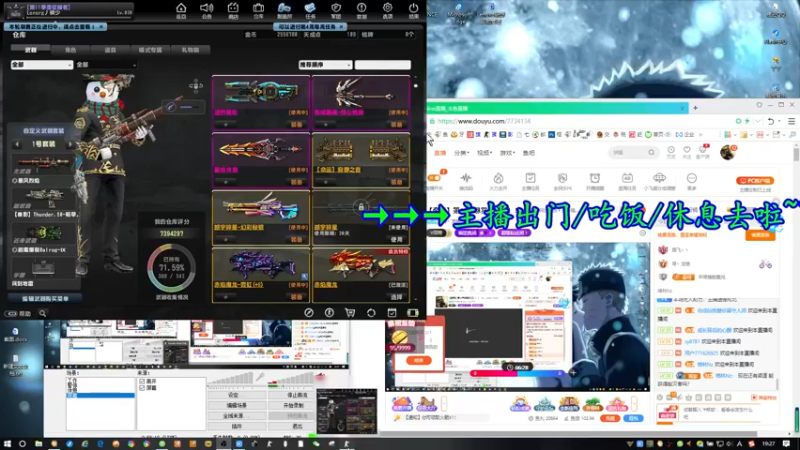Image resolution: width=800 pixels, height=450 pixels.
Task: Open the shop icon in game top bar
Action: click(x=233, y=10)
